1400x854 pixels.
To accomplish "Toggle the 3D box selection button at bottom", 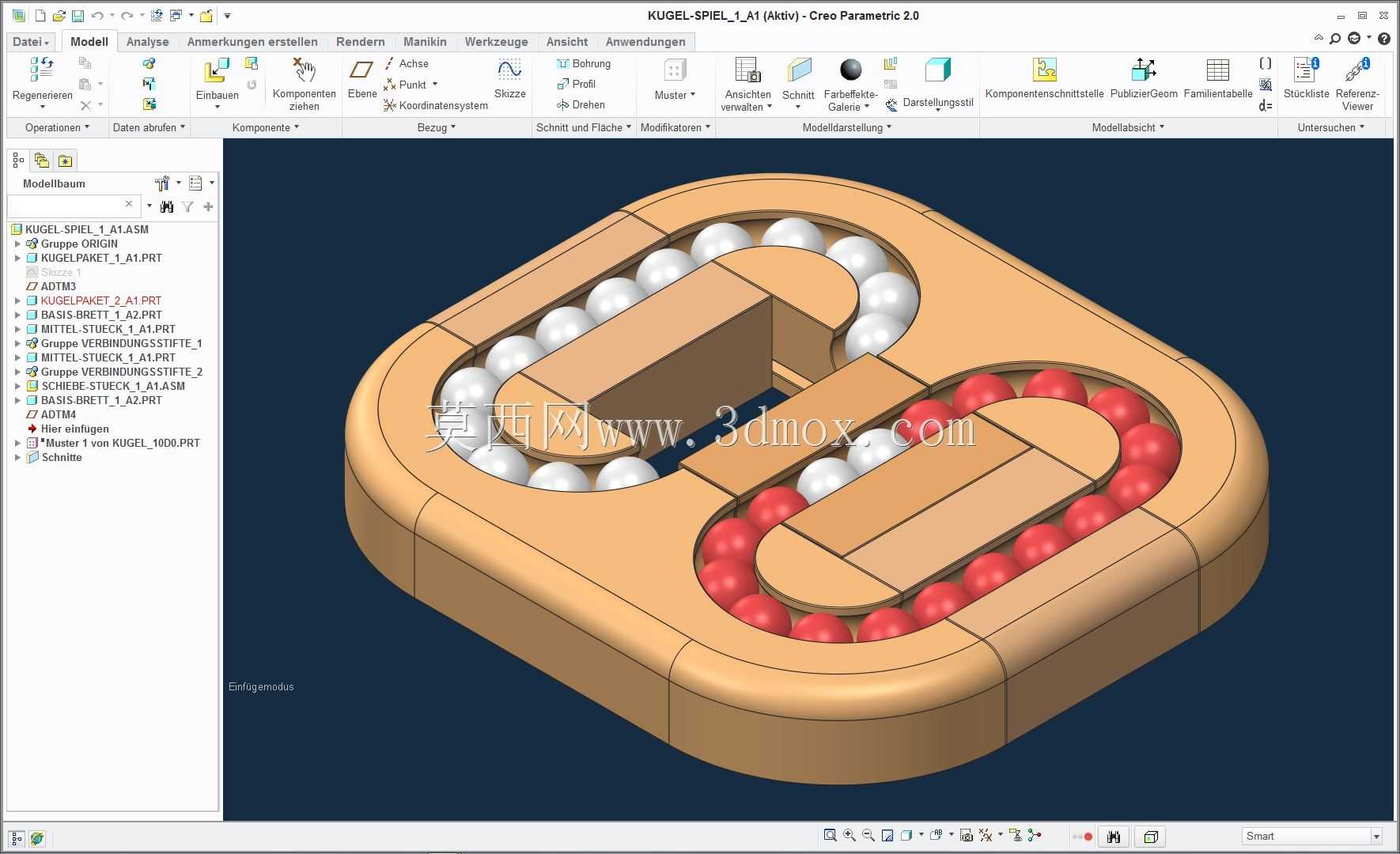I will click(1152, 837).
